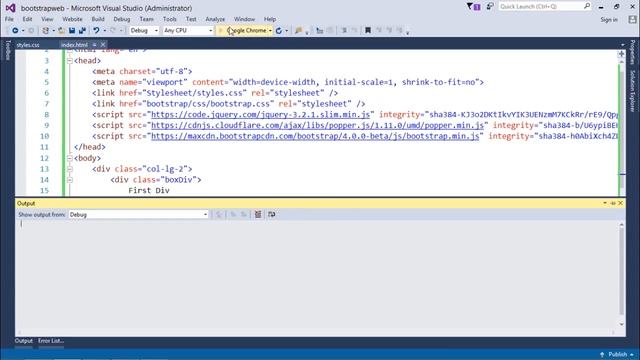Click the account avatar icon
640x360 pixels.
pyautogui.click(x=632, y=19)
